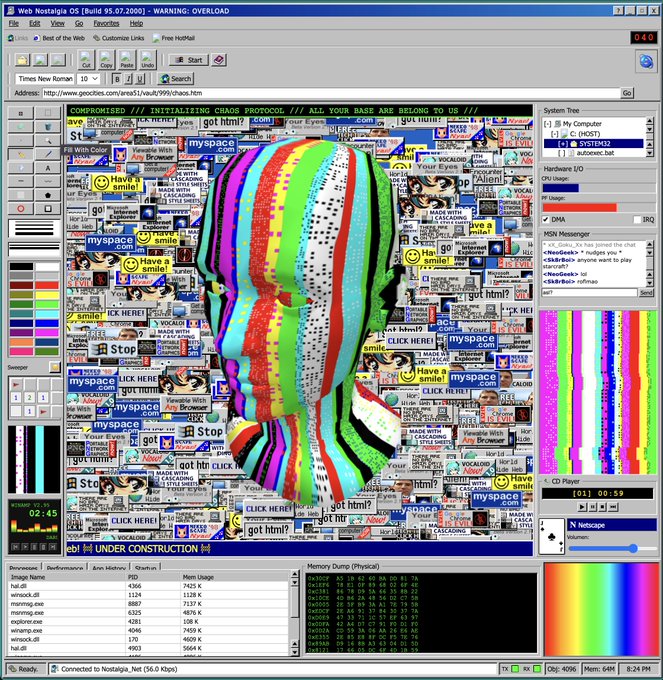The width and height of the screenshot is (663, 680).
Task: Open the Times New Roman font box
Action: [x=45, y=79]
